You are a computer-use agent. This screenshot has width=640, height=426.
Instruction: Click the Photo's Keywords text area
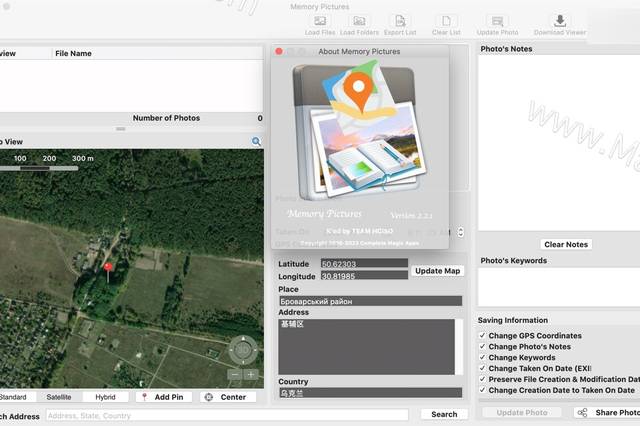(x=559, y=287)
